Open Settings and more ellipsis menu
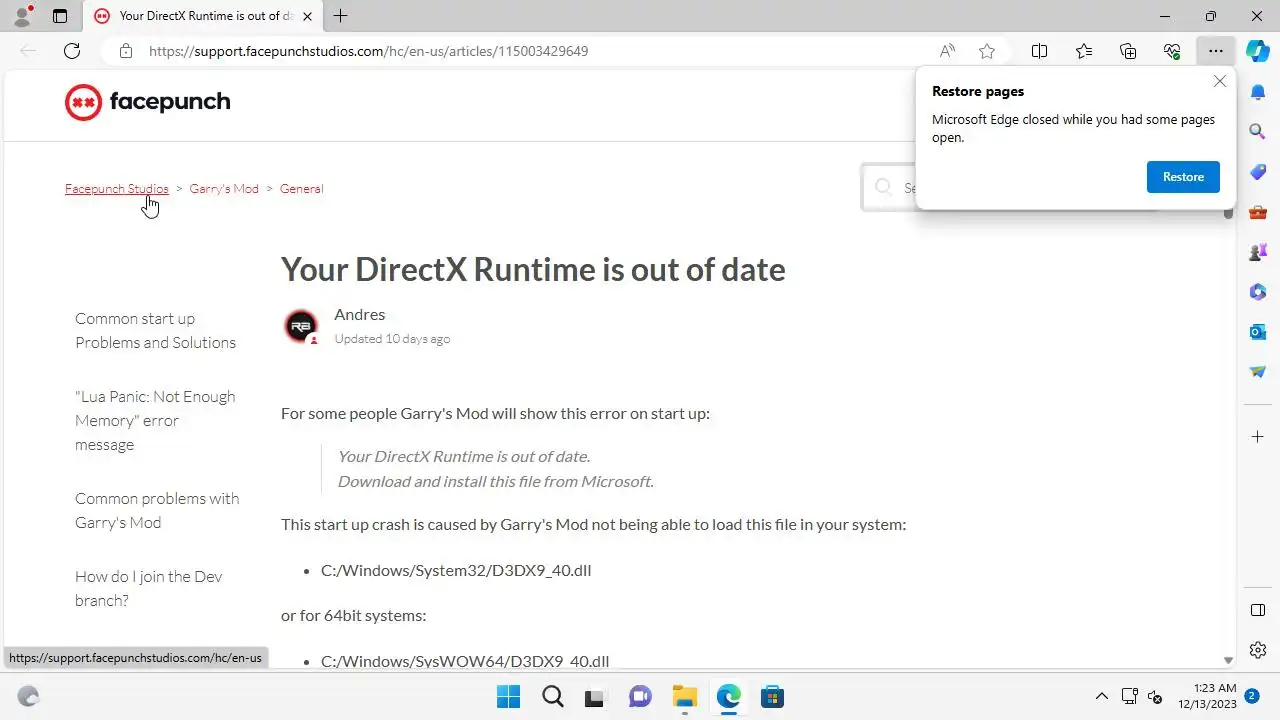Image resolution: width=1280 pixels, height=720 pixels. pos(1215,51)
